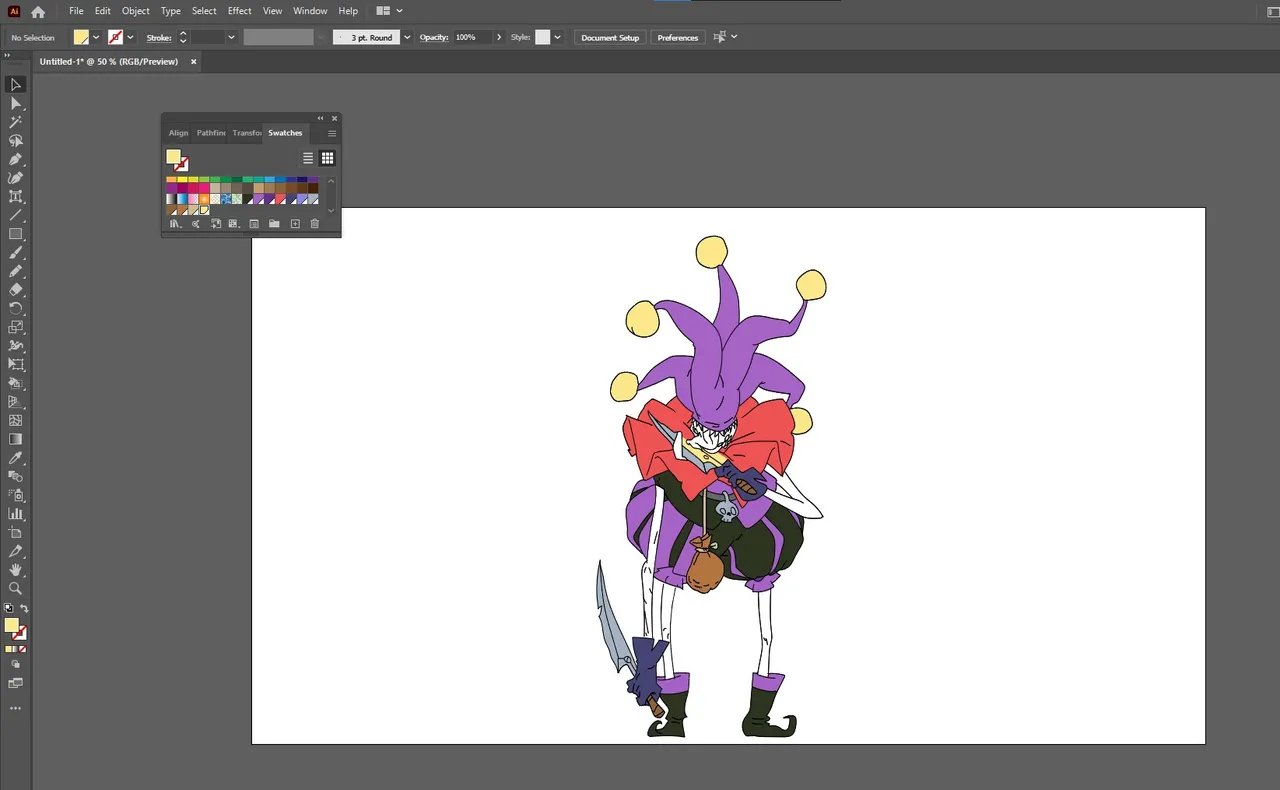Screen dimensions: 1280x790
Task: Click the Delete Swatch trash icon
Action: 314,224
